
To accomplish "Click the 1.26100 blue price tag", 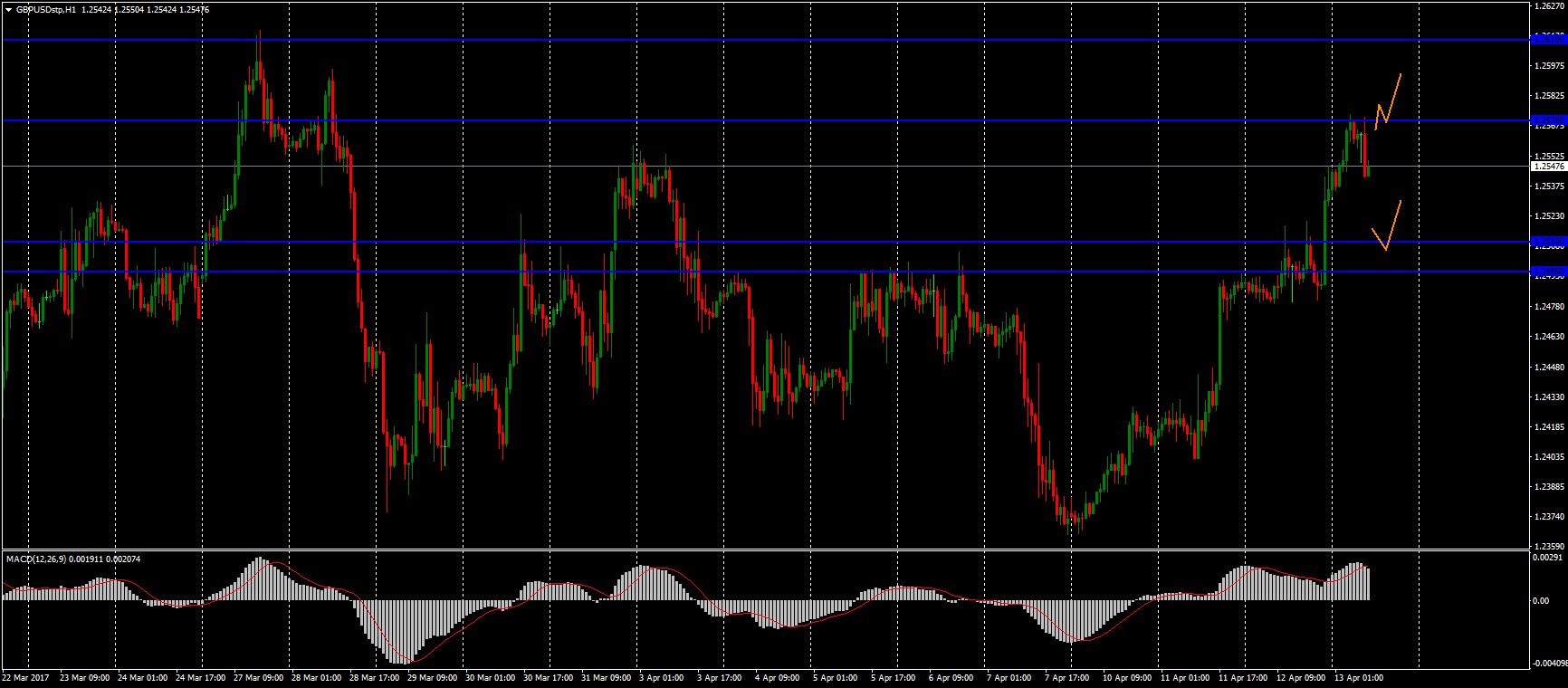I will 1547,39.
